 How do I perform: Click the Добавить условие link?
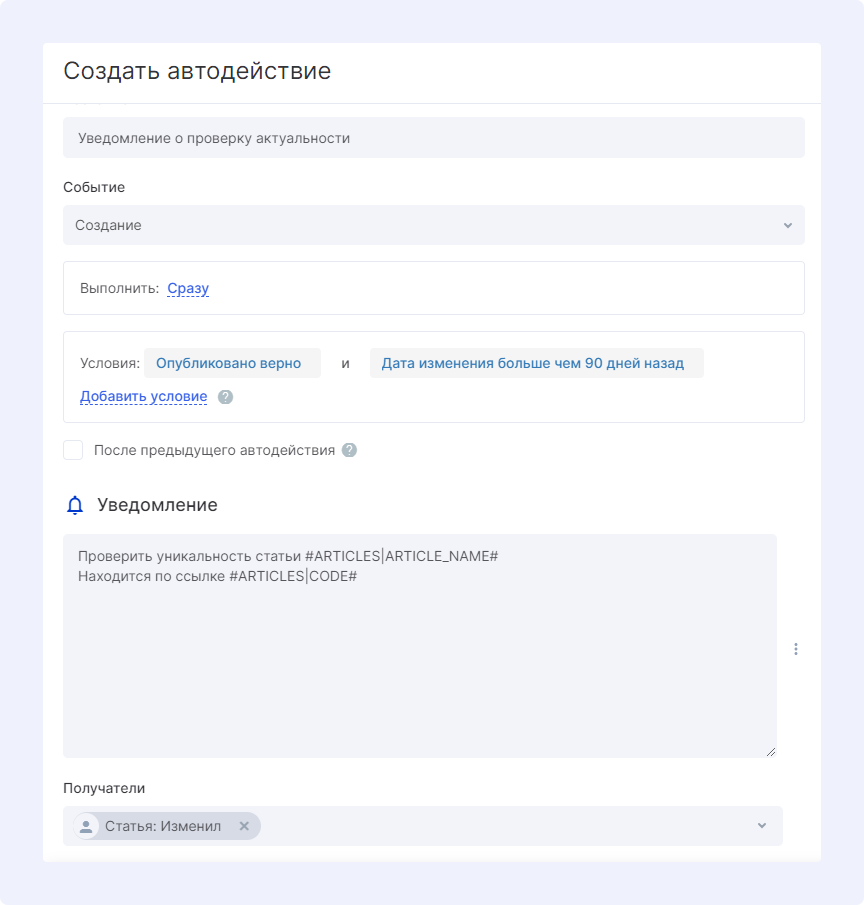pos(143,397)
